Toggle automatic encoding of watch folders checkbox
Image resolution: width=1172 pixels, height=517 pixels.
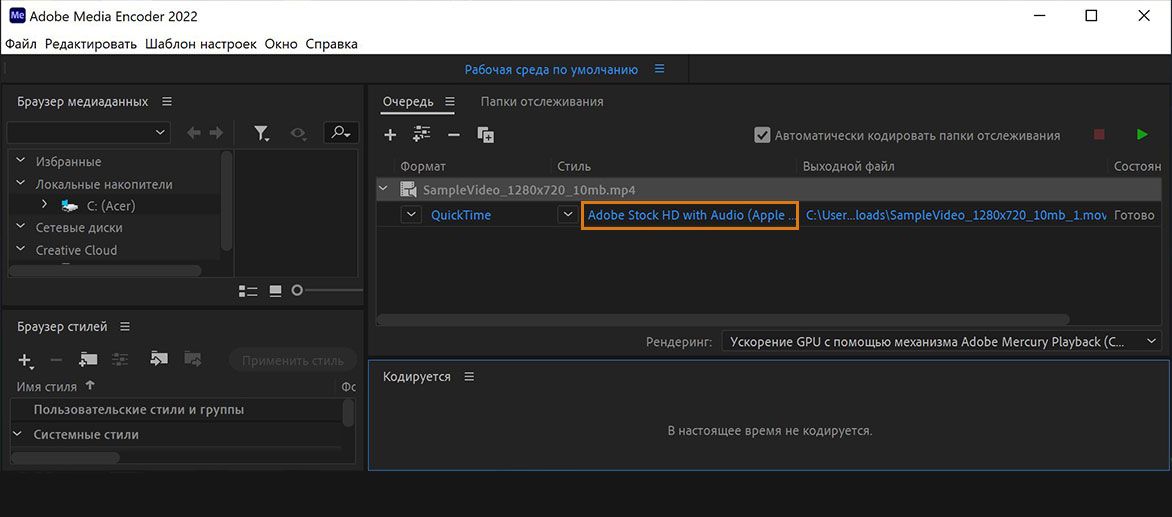[x=762, y=135]
